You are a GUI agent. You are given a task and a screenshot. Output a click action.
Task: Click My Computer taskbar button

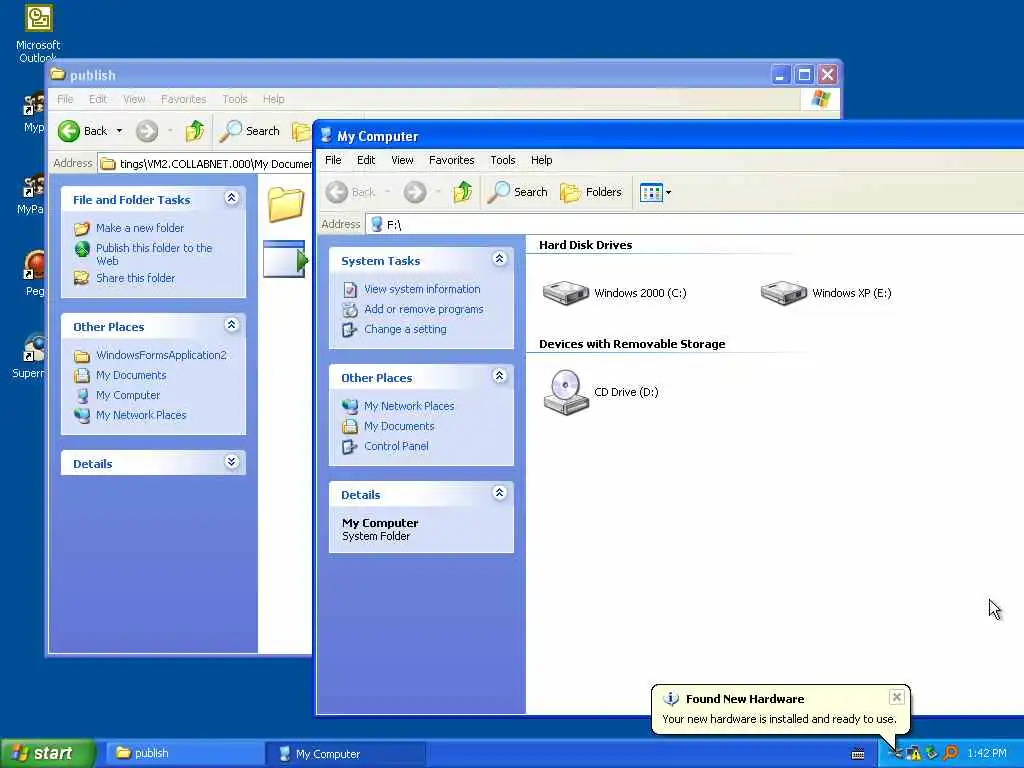(345, 754)
